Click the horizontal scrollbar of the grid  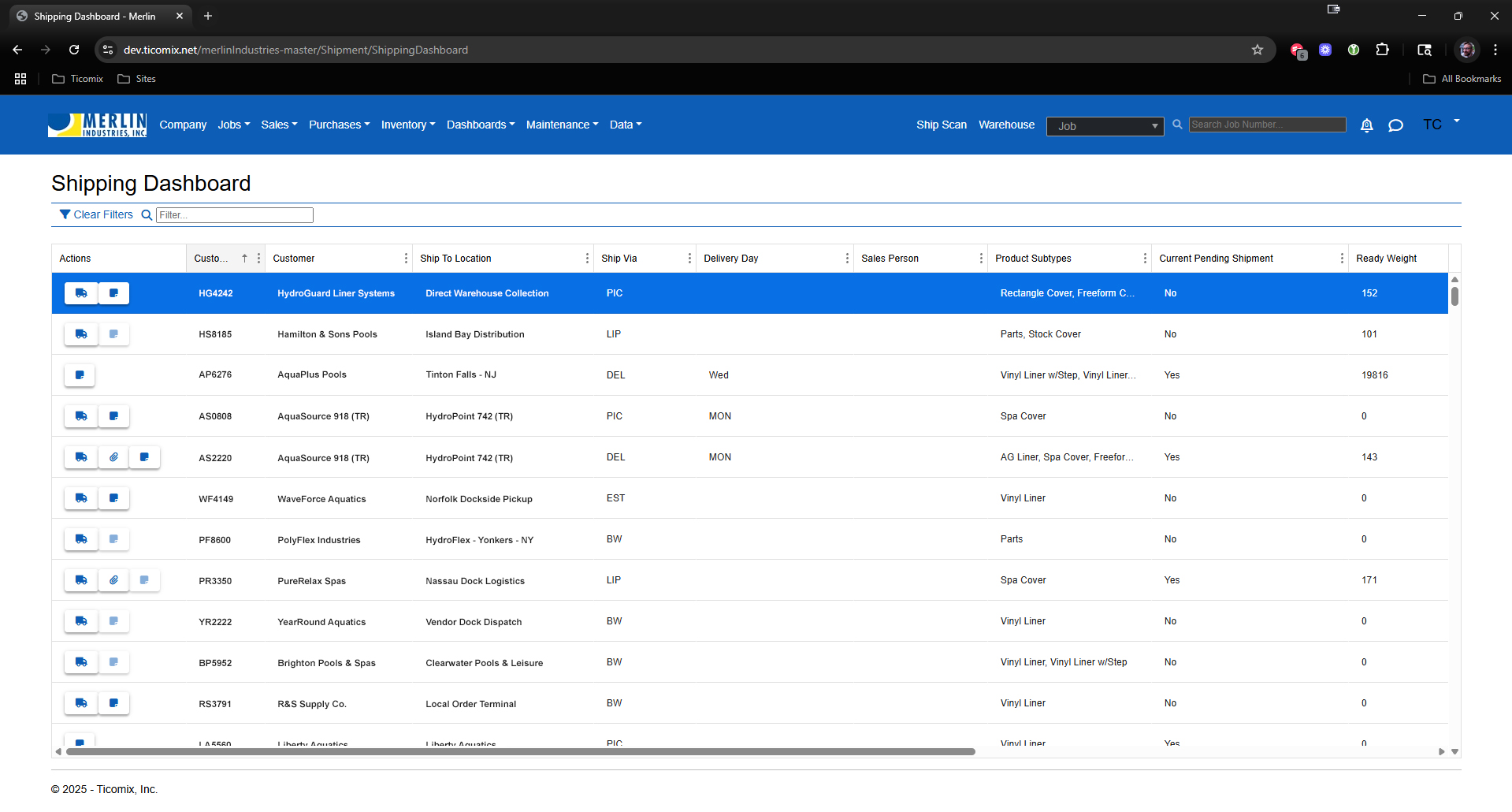(x=520, y=752)
